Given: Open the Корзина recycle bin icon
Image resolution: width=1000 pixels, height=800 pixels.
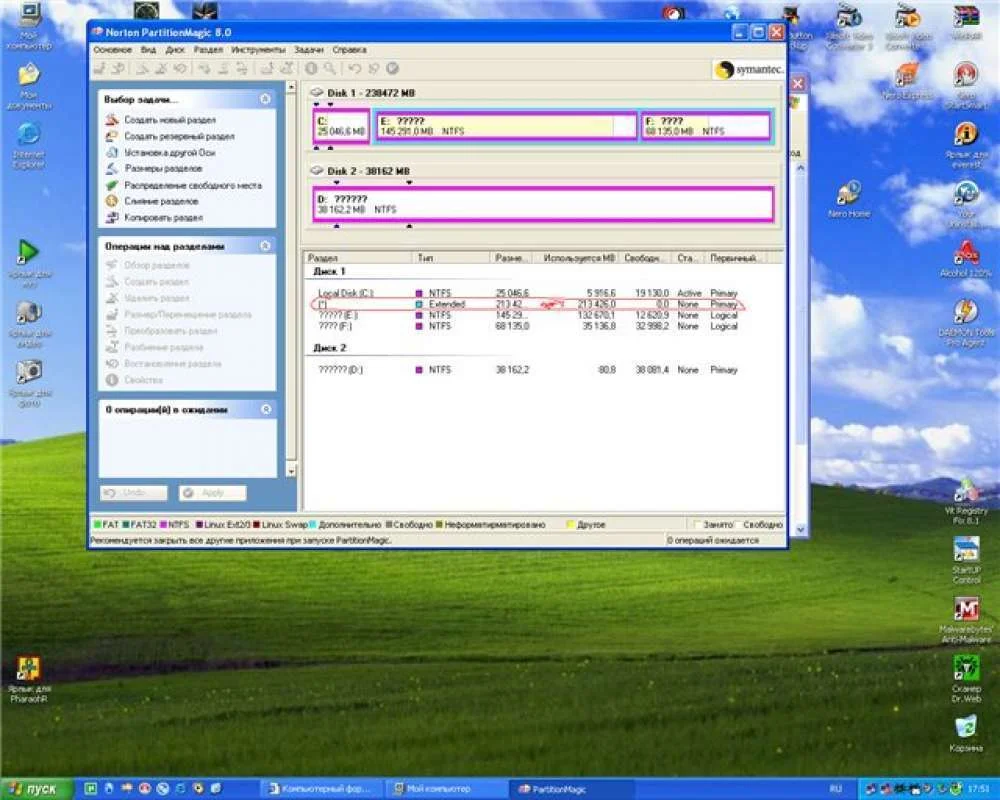Looking at the screenshot, I should [x=966, y=734].
